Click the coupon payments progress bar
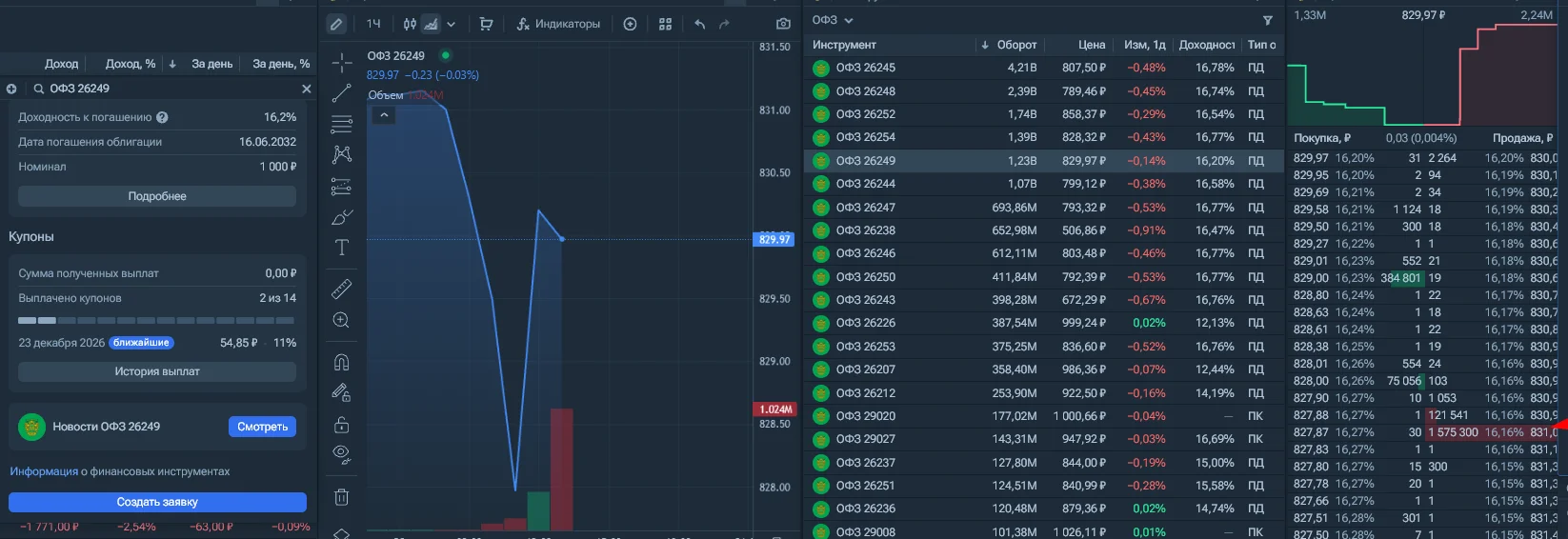The image size is (1568, 539). [x=157, y=321]
